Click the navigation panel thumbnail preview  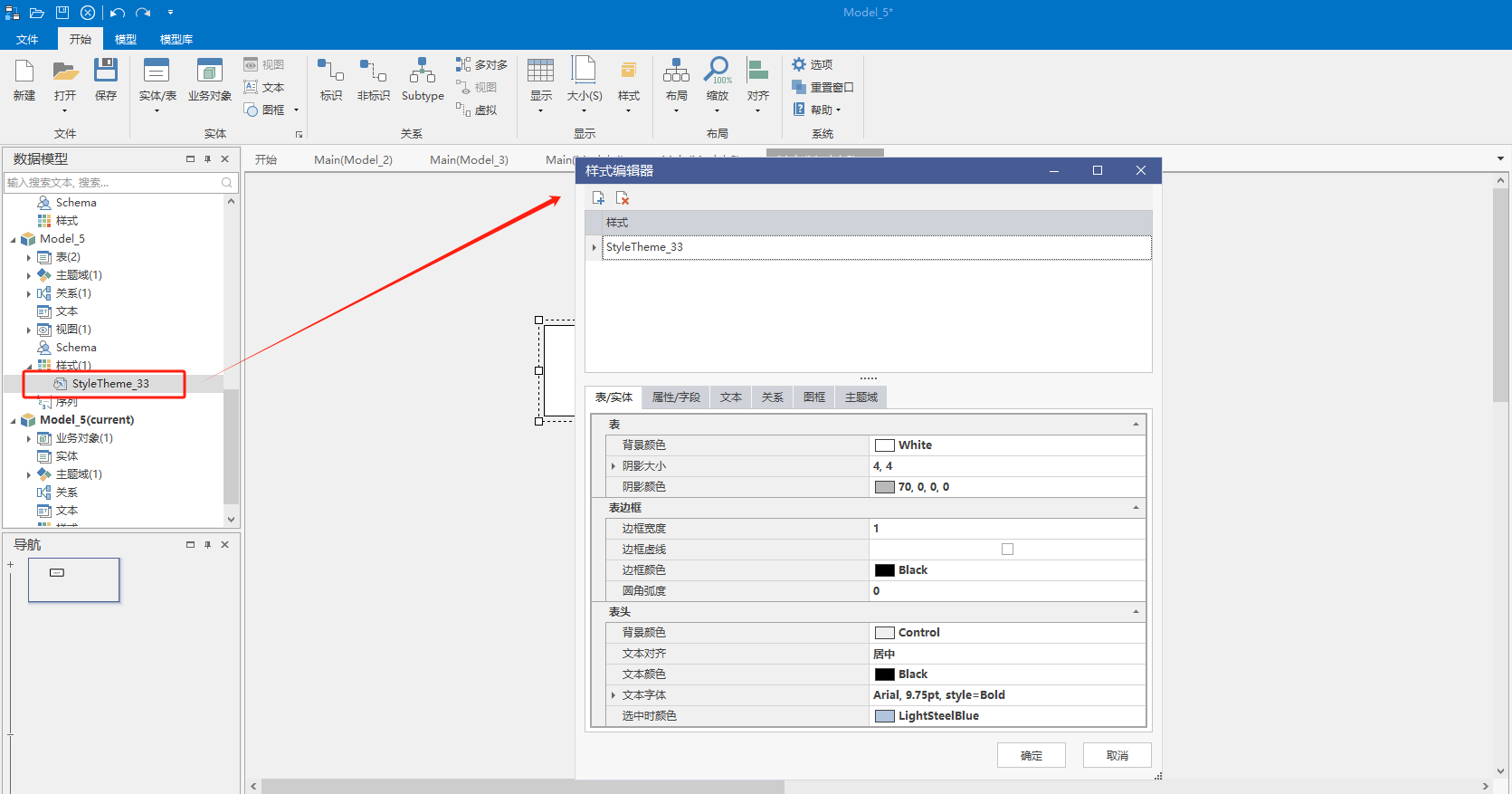73,579
